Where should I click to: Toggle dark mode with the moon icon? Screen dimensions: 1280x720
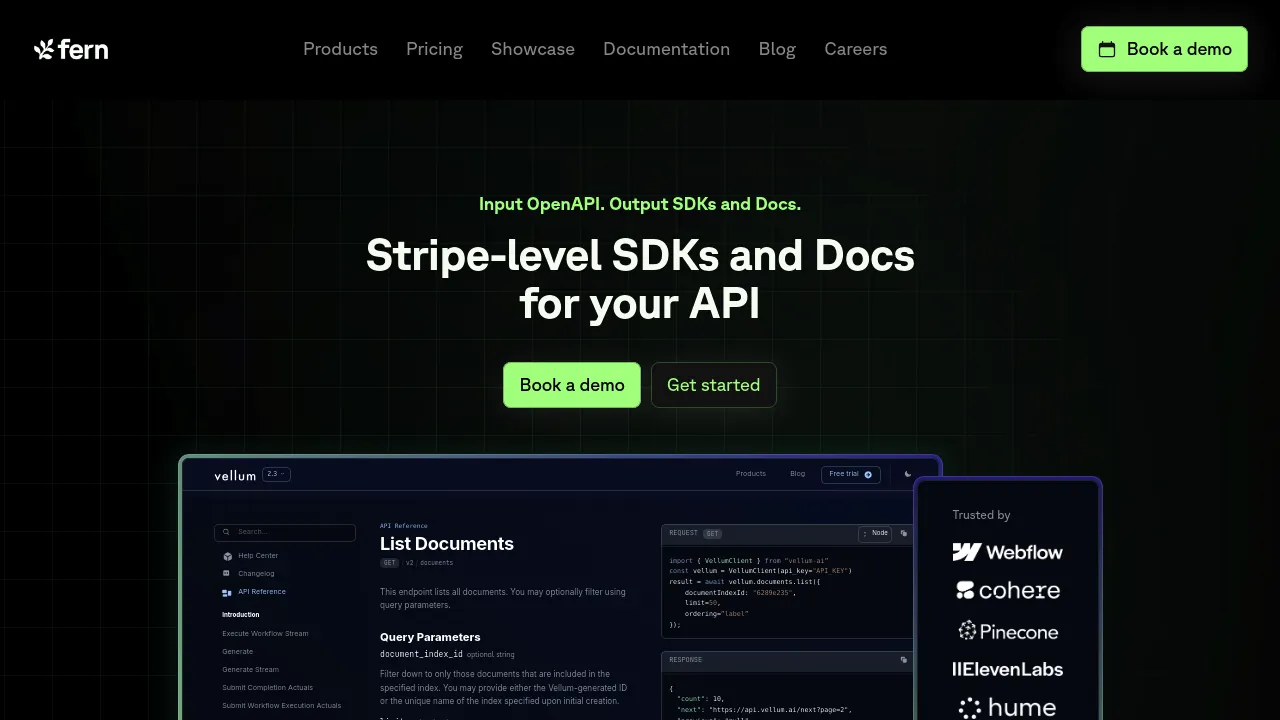pos(908,475)
